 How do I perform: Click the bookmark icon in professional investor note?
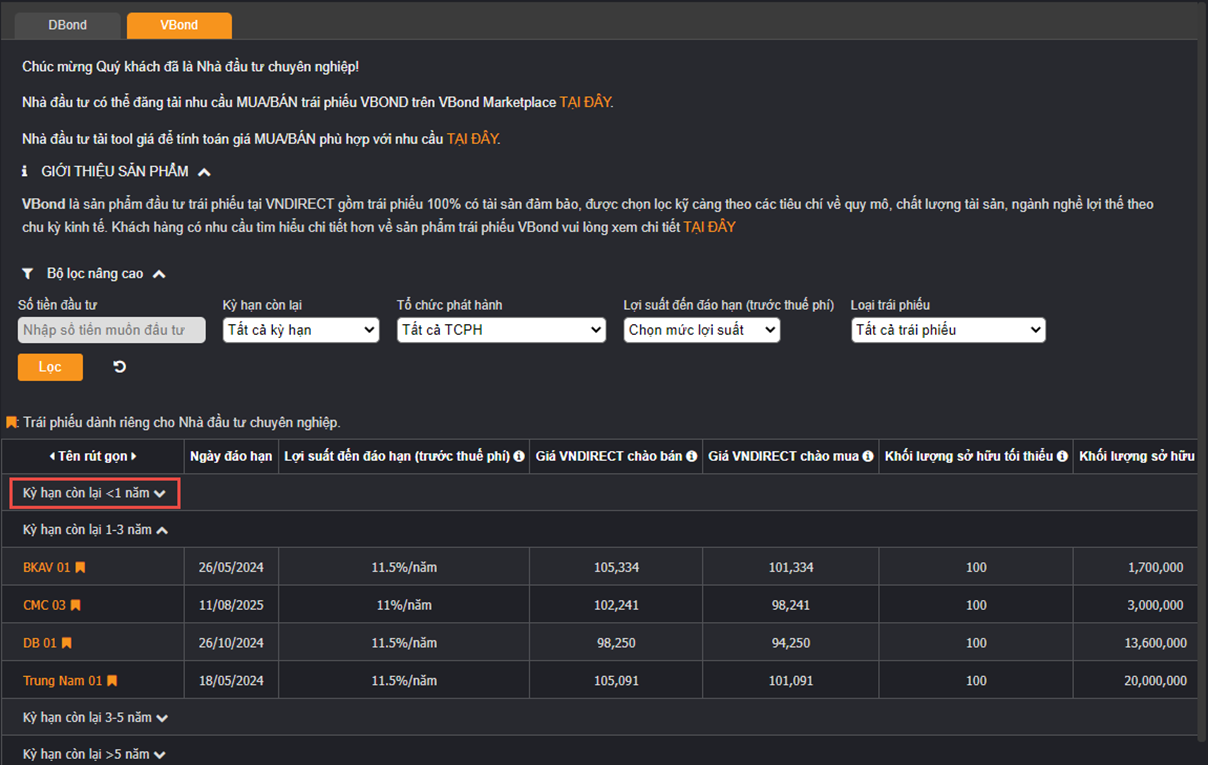[12, 423]
